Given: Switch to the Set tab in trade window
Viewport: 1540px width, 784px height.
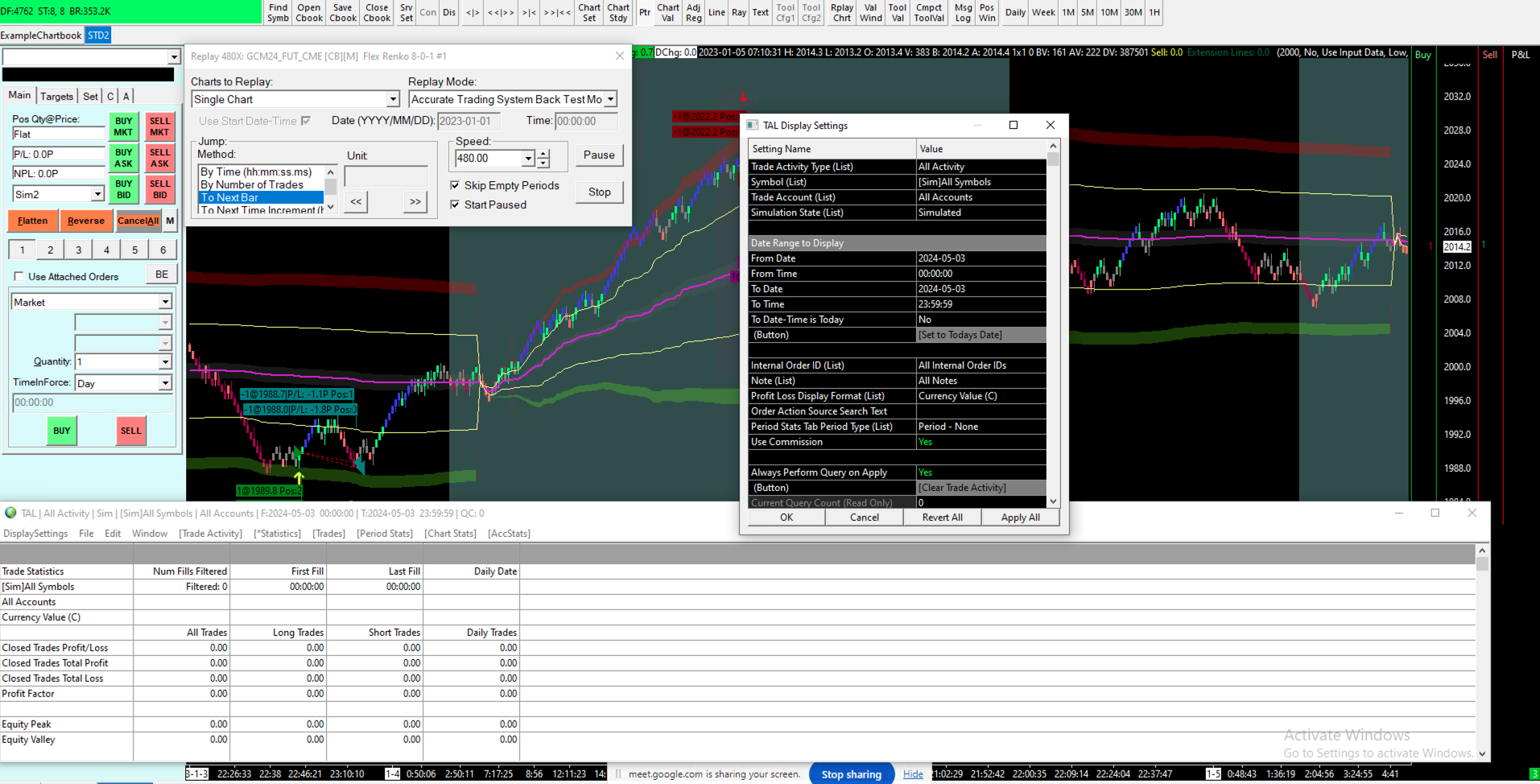Looking at the screenshot, I should click(x=90, y=96).
